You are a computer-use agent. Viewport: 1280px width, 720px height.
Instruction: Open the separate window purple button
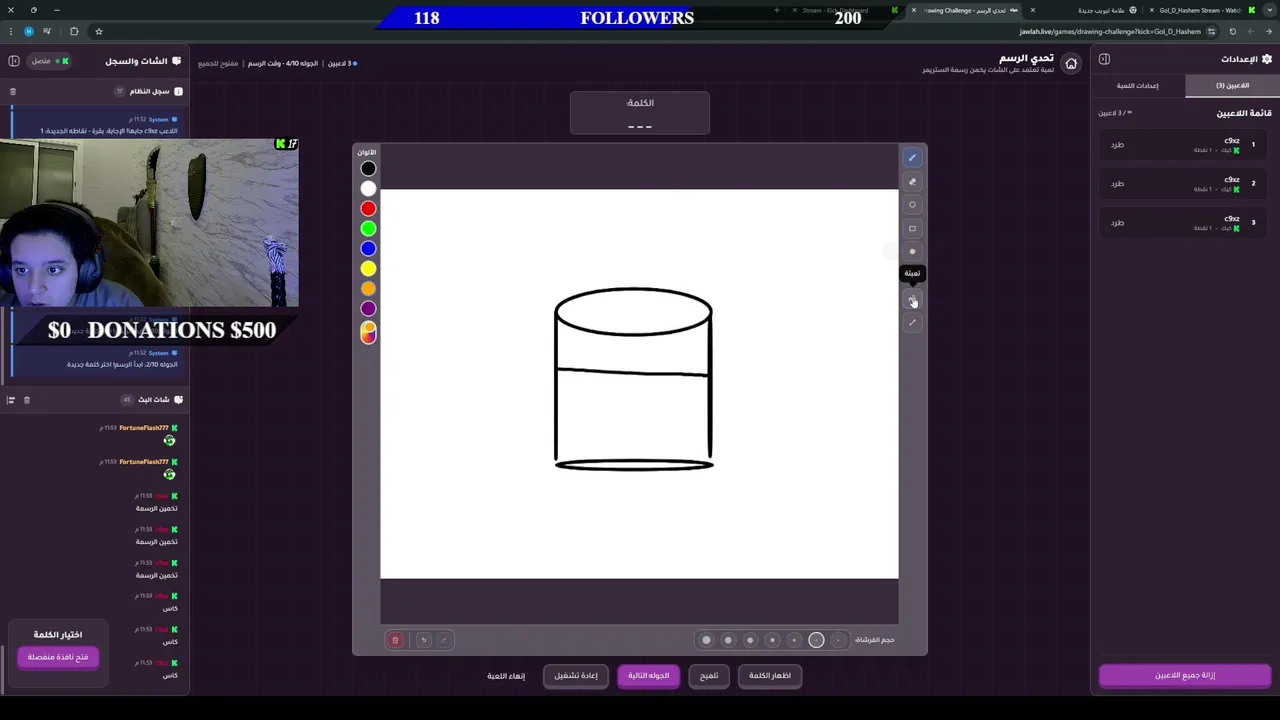(x=58, y=657)
